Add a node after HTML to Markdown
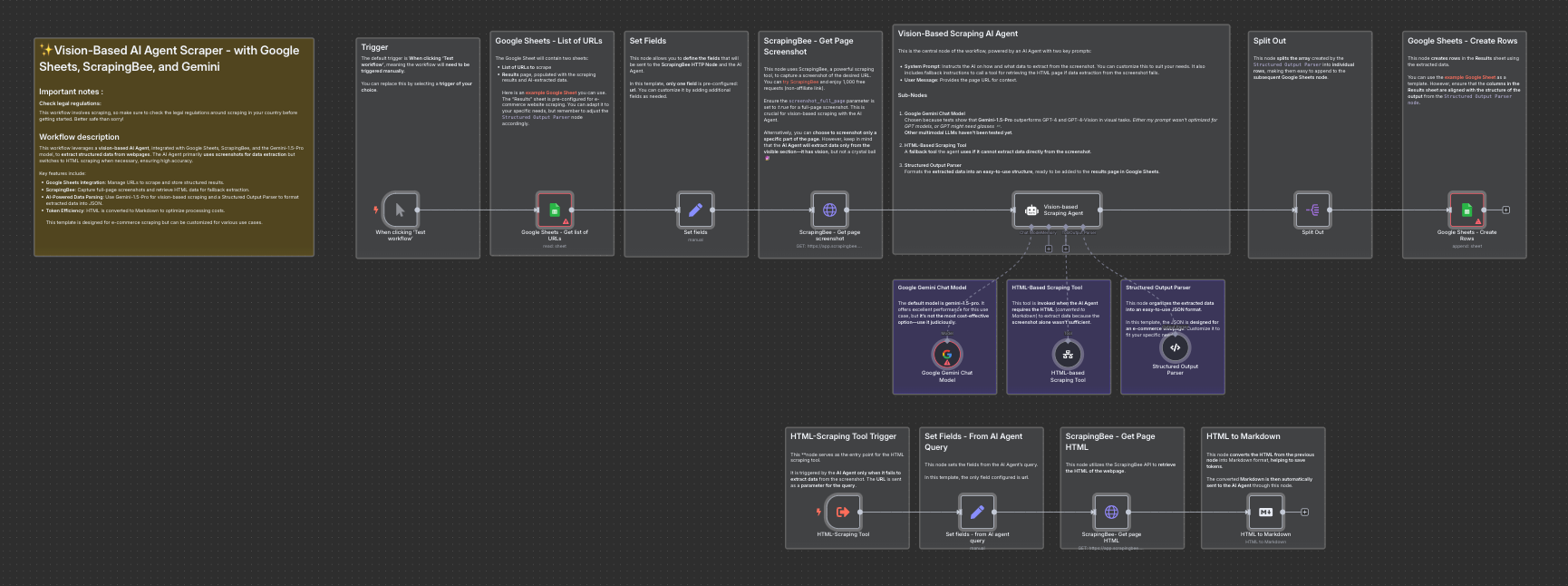This screenshot has width=1568, height=586. coord(1305,512)
